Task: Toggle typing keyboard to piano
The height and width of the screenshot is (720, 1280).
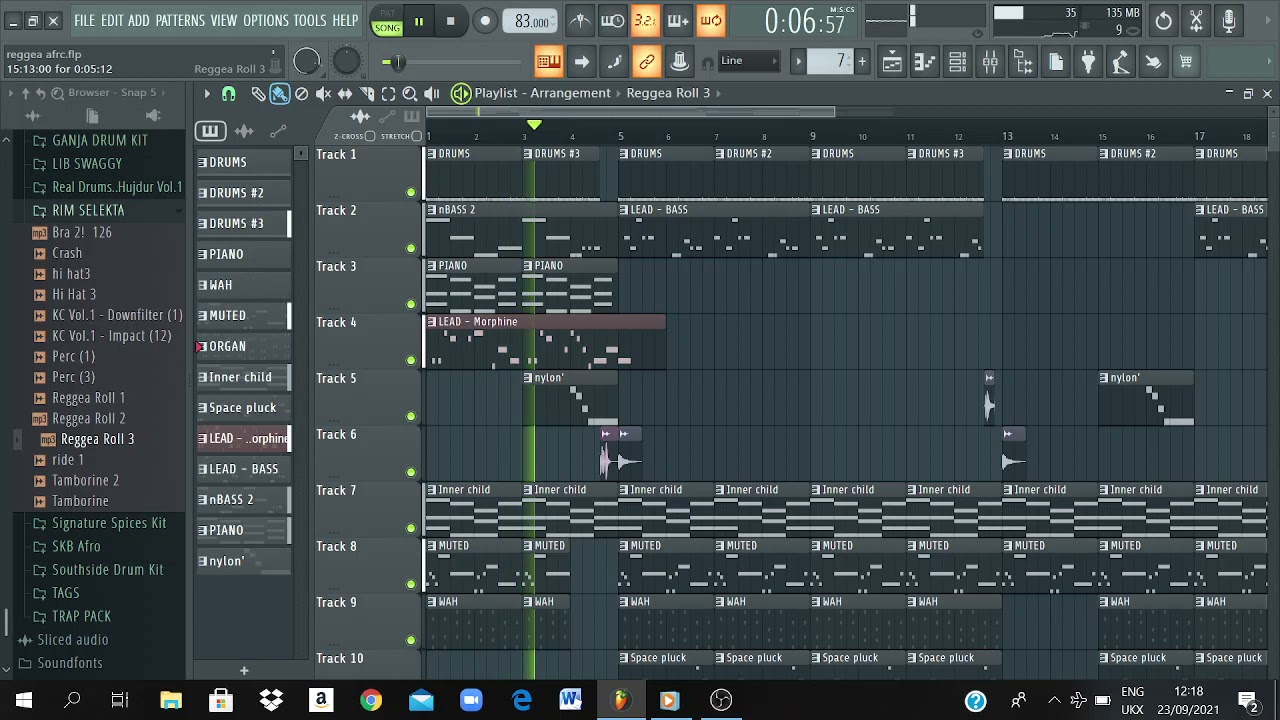Action: pyautogui.click(x=549, y=62)
